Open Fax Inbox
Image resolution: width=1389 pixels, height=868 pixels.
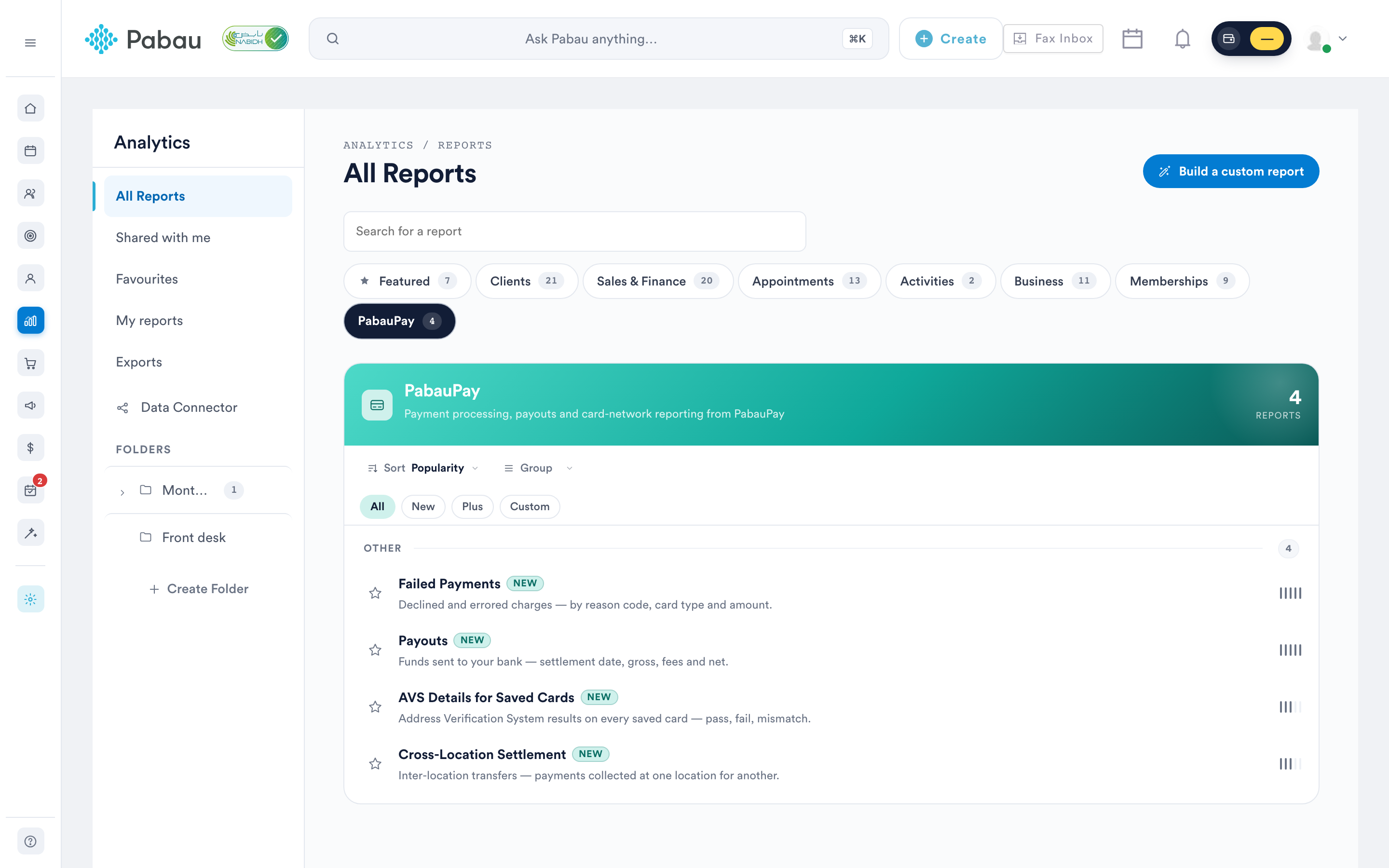(1053, 39)
